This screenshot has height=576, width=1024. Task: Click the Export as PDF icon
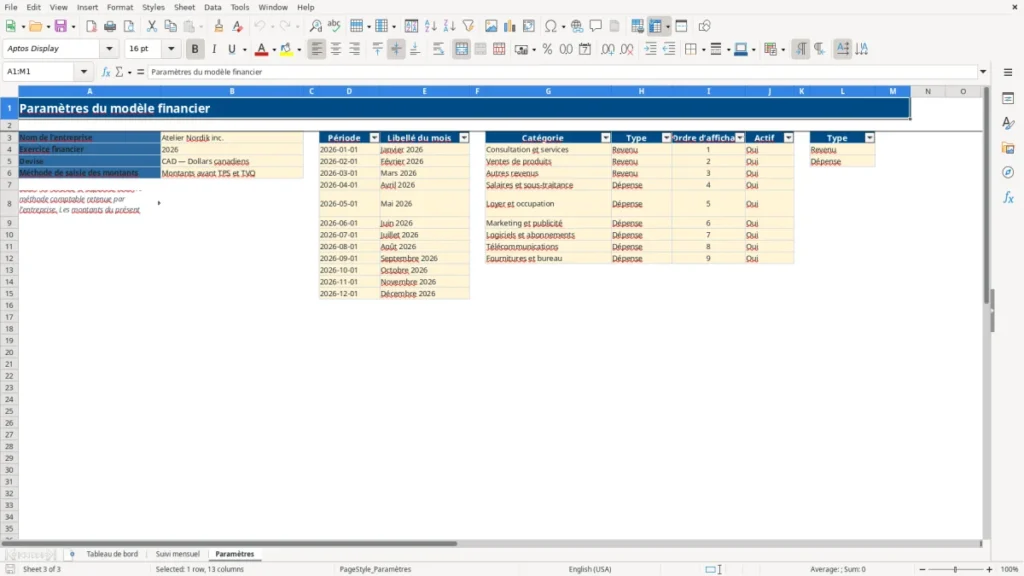click(x=91, y=26)
